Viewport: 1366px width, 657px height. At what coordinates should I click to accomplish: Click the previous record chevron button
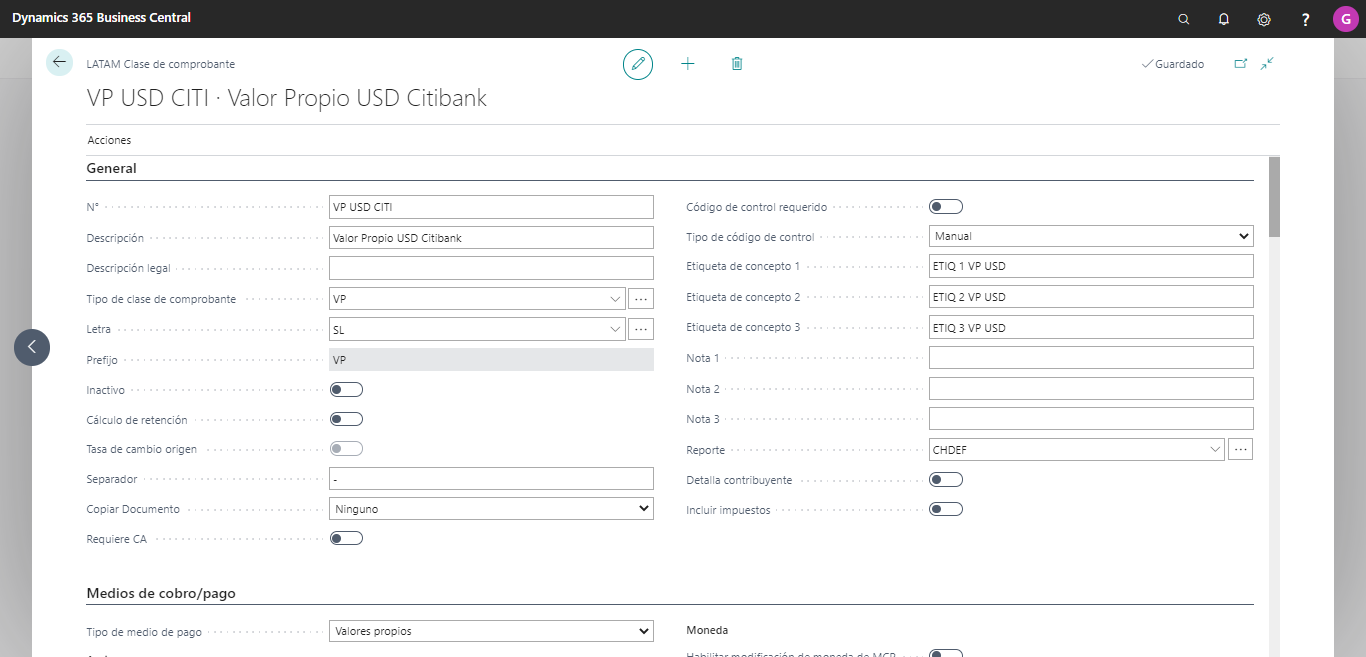tap(32, 347)
